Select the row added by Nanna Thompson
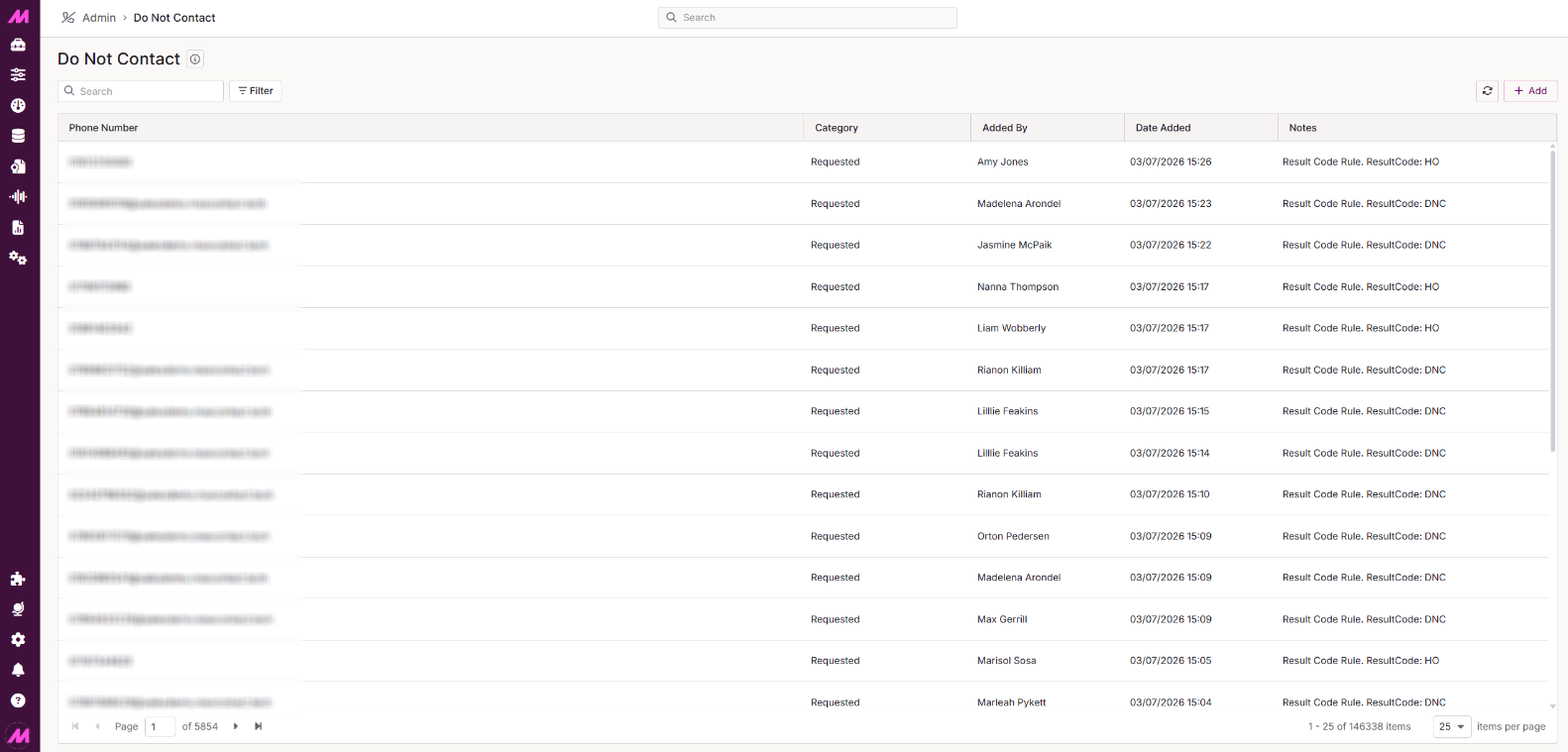This screenshot has height=752, width=1568. (803, 286)
